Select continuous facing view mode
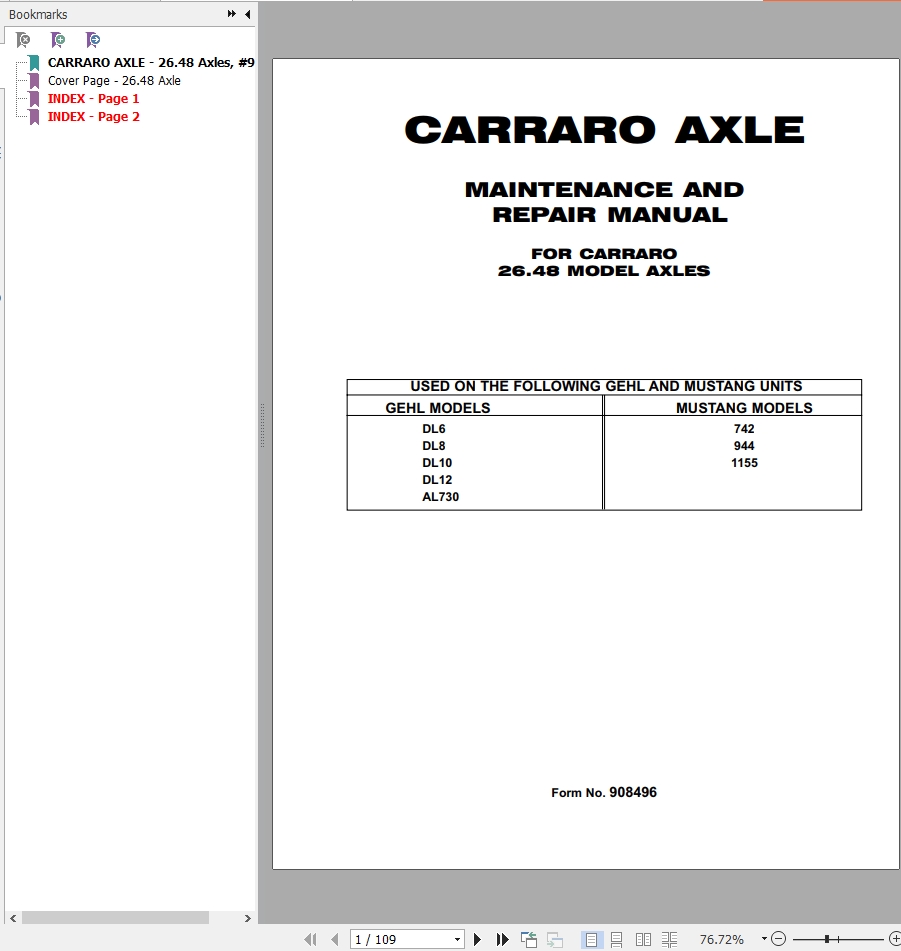 click(x=669, y=939)
